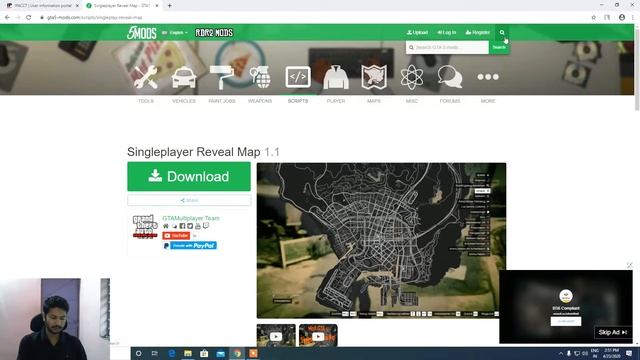This screenshot has width=640, height=360.
Task: Click the WEAPONS category label
Action: click(x=260, y=101)
